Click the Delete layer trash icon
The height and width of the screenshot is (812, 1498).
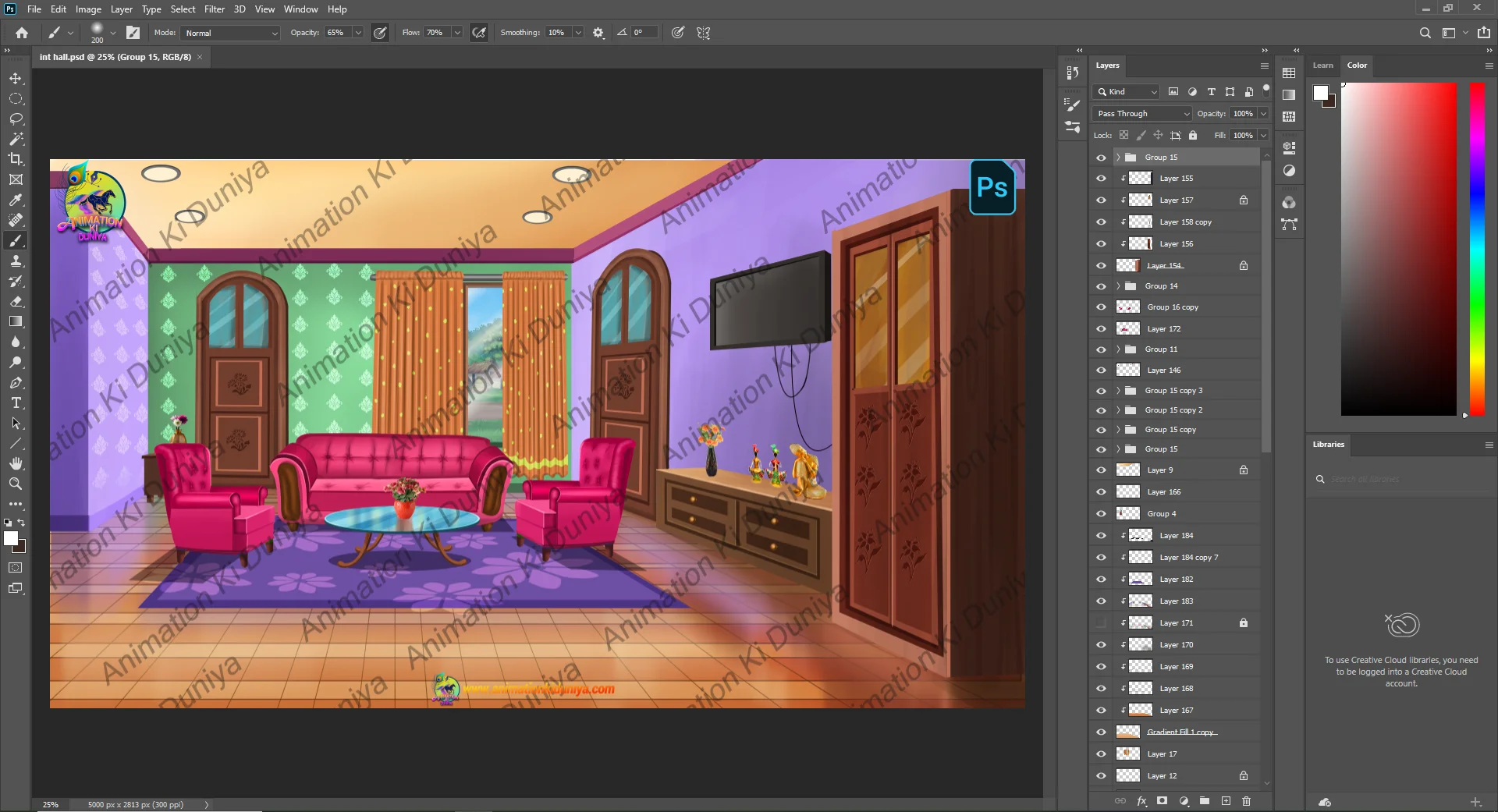tap(1246, 801)
